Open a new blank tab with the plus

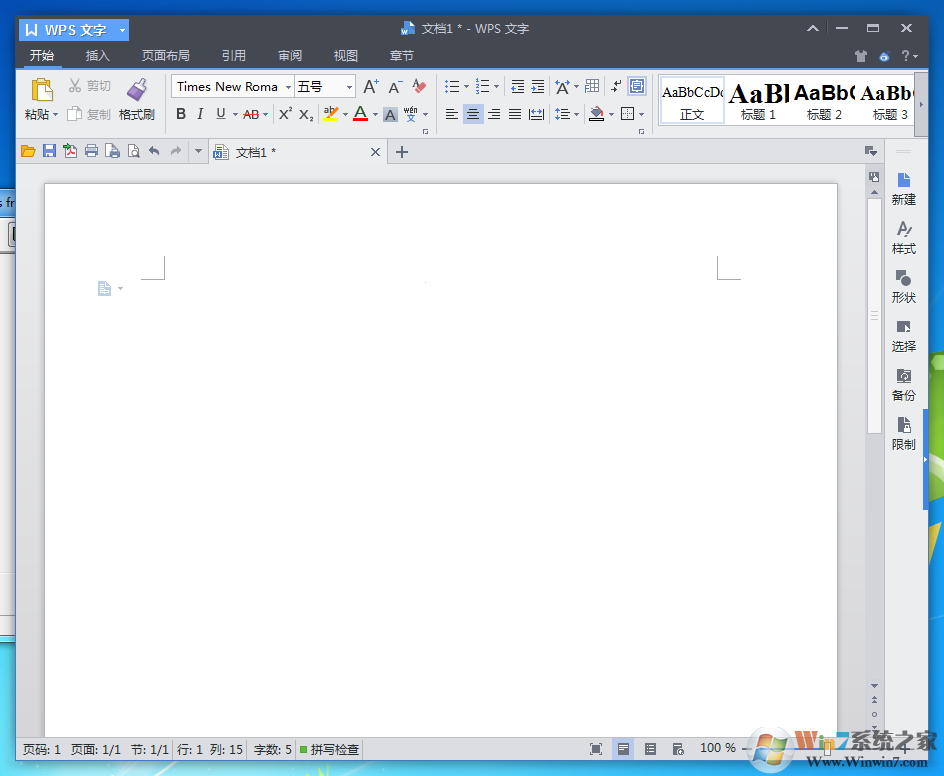(401, 152)
